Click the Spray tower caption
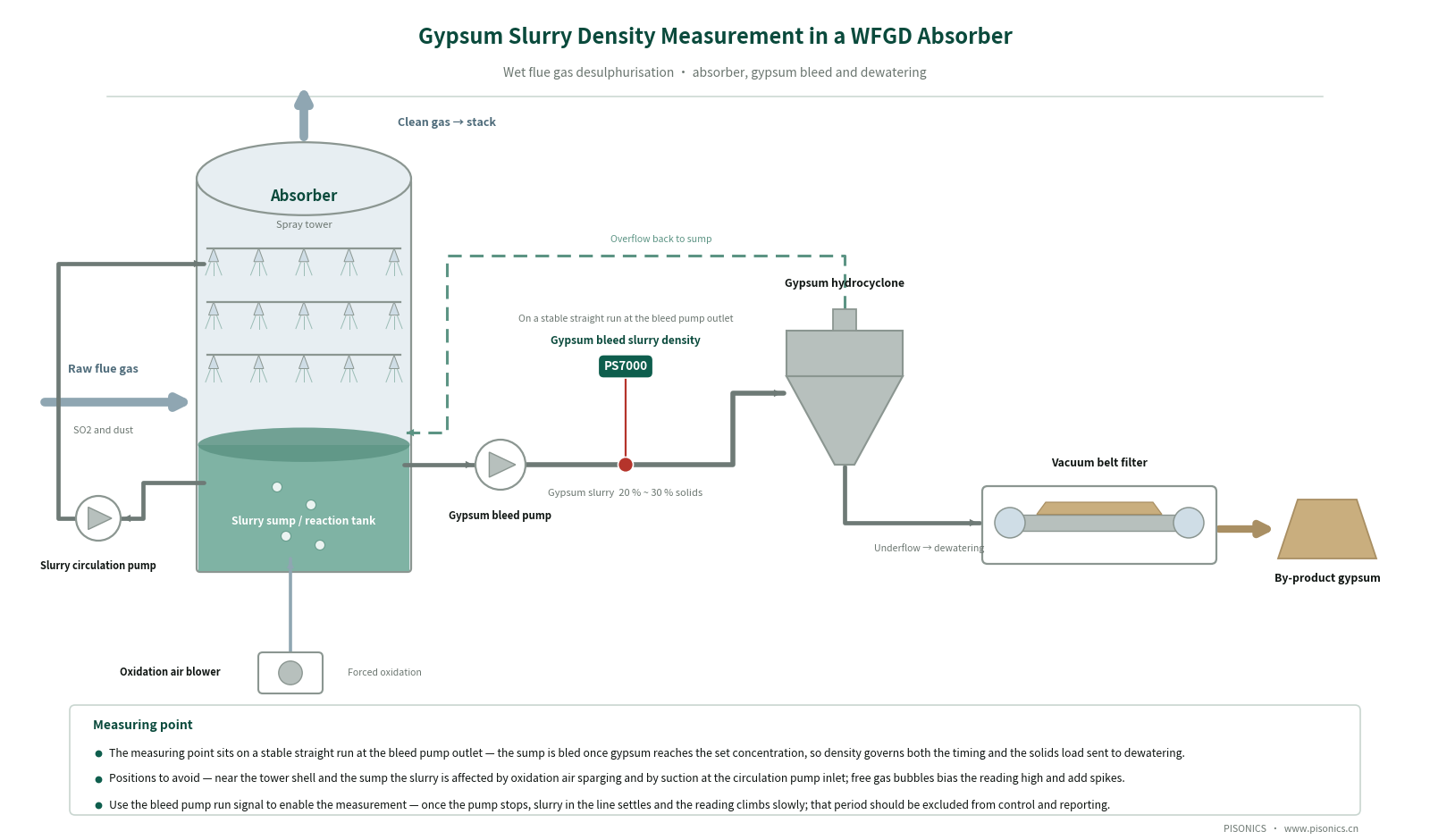 [304, 224]
